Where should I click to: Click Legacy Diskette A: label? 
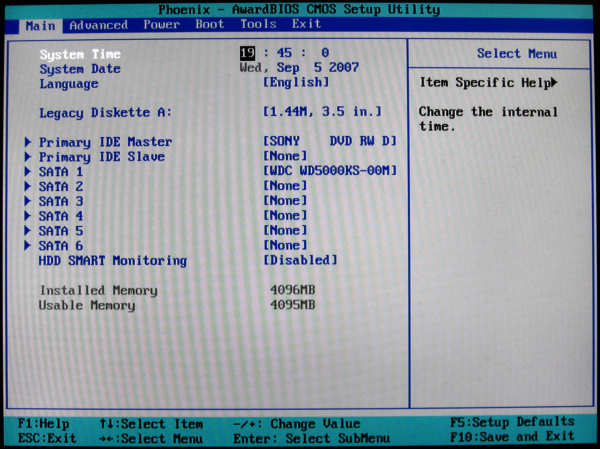106,113
